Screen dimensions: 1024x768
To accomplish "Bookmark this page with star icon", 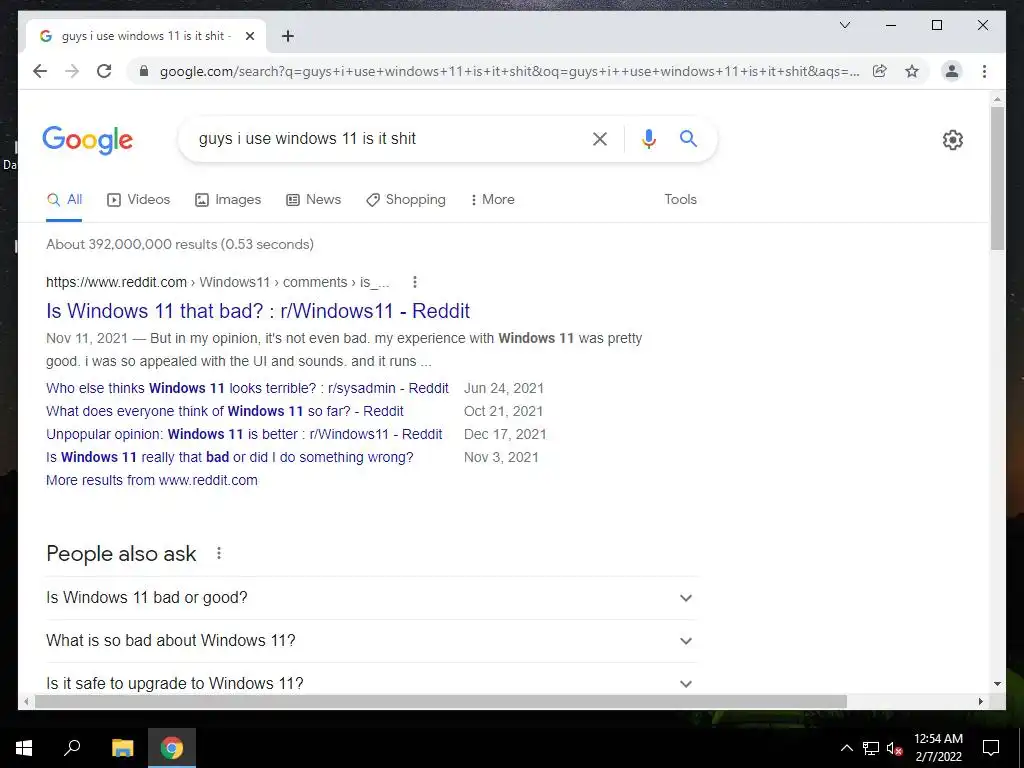I will click(912, 71).
